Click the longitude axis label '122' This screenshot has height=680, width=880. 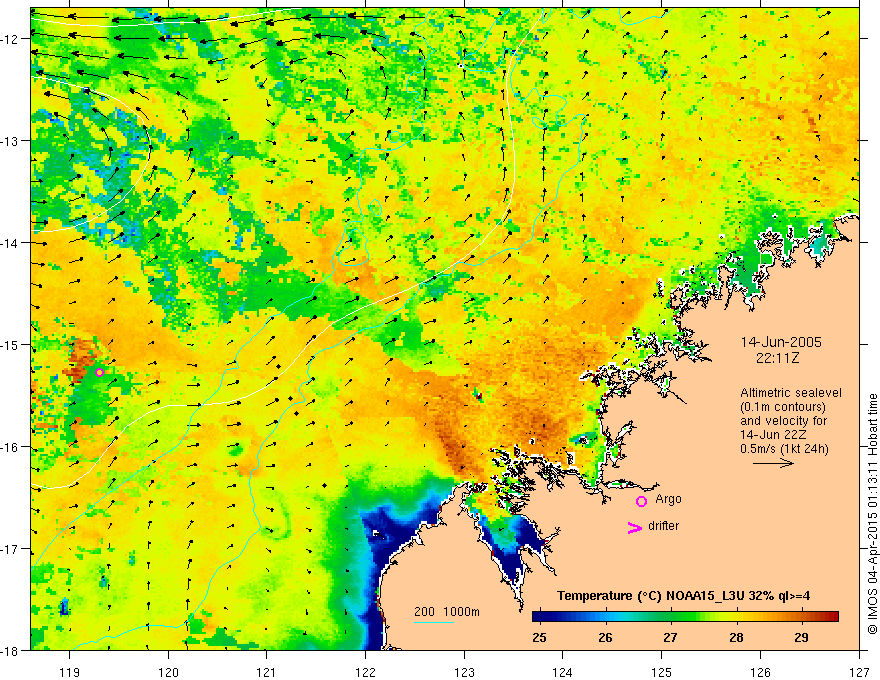[365, 672]
